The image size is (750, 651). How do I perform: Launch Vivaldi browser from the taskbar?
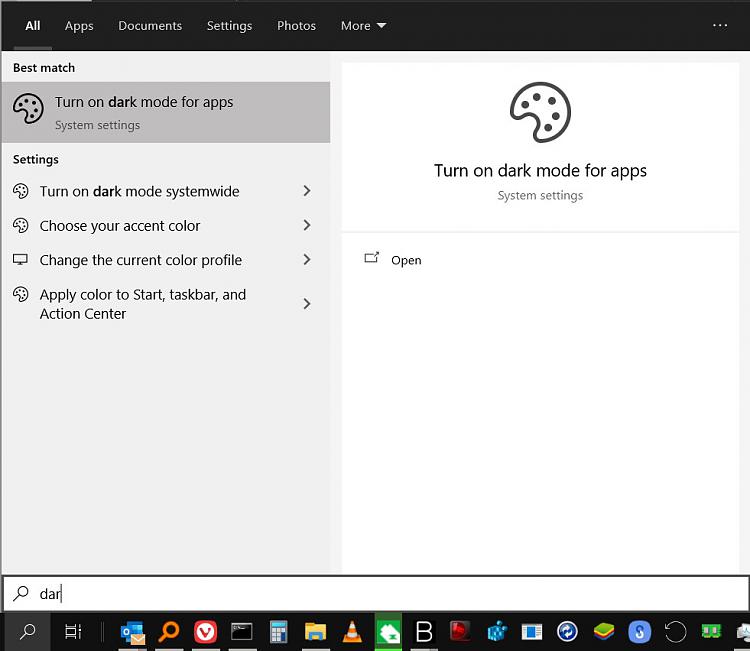206,632
